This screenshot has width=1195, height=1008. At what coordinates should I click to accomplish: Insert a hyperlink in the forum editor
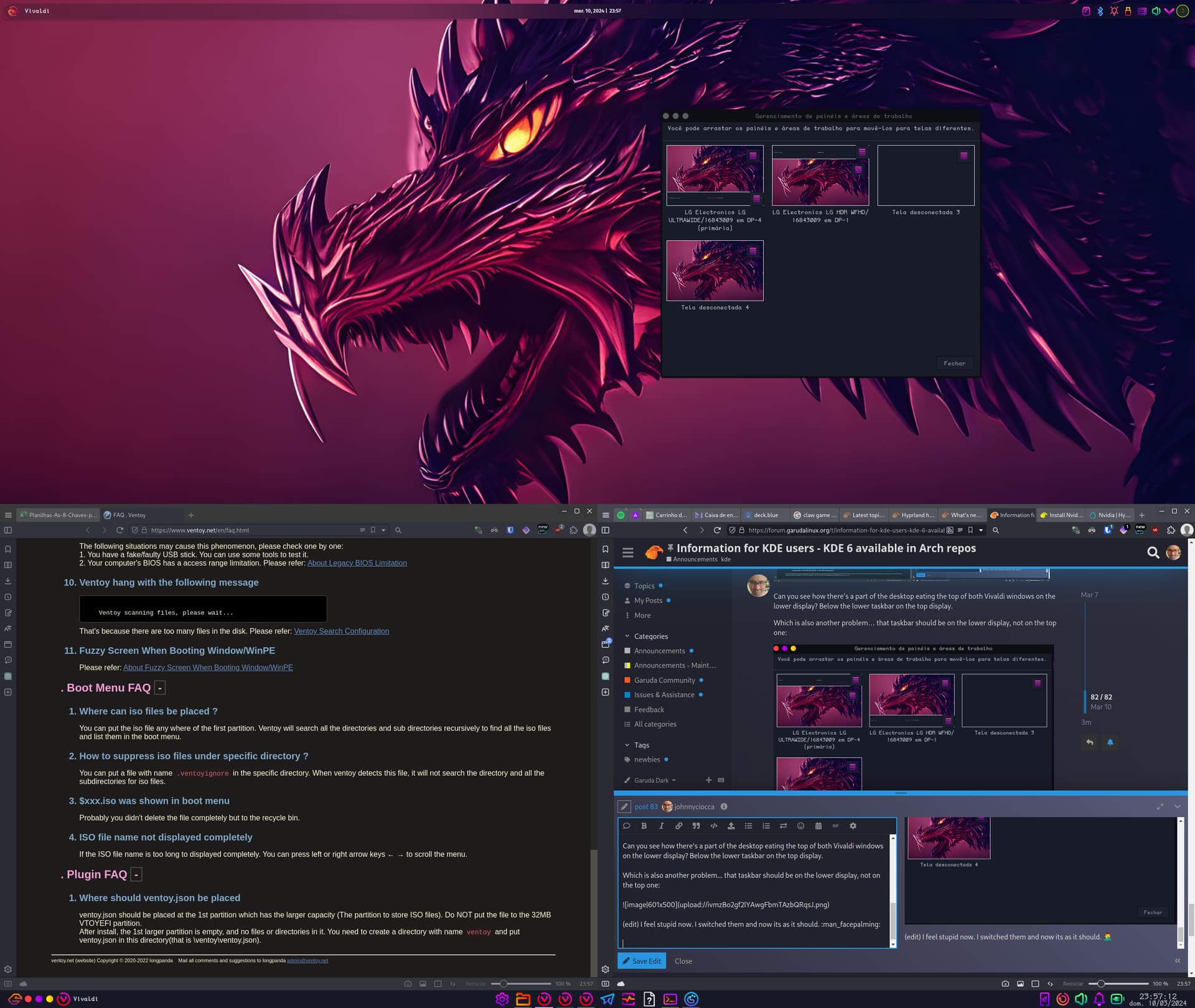679,826
